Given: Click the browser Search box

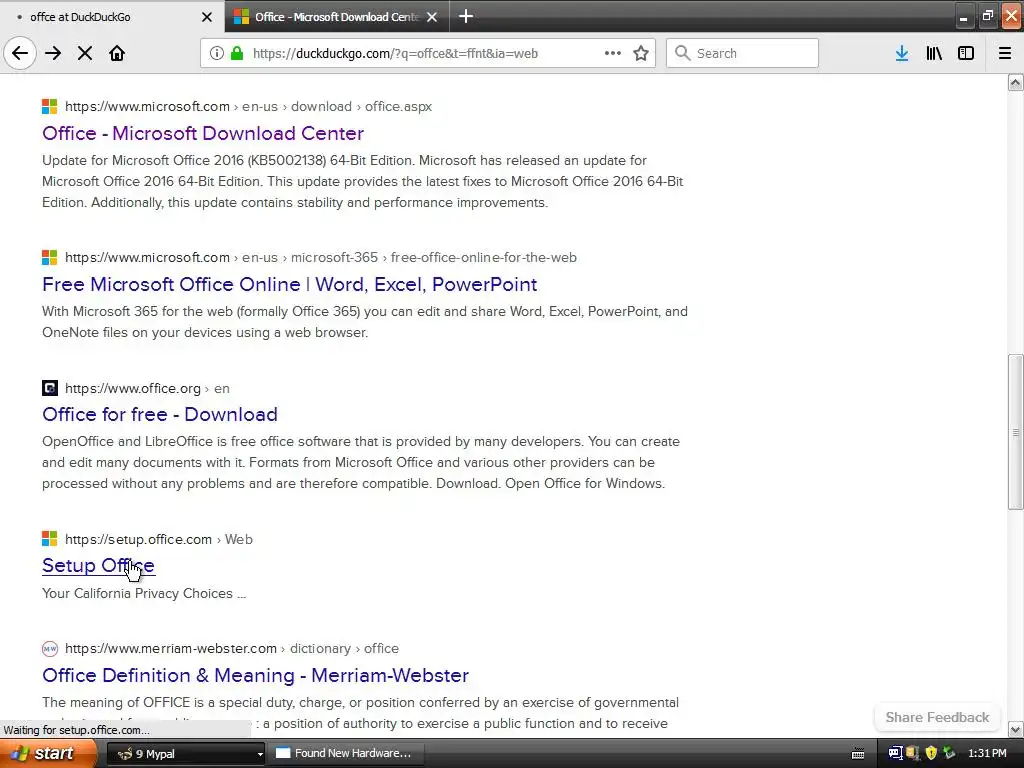Looking at the screenshot, I should click(x=742, y=53).
